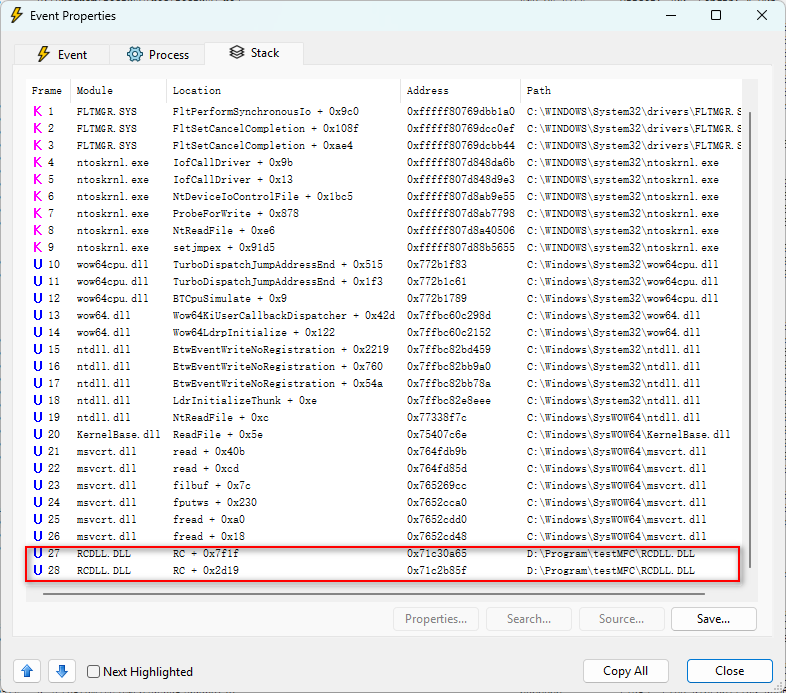Select location RC + 0x2d19
Screen dimensions: 786x693
click(x=206, y=571)
